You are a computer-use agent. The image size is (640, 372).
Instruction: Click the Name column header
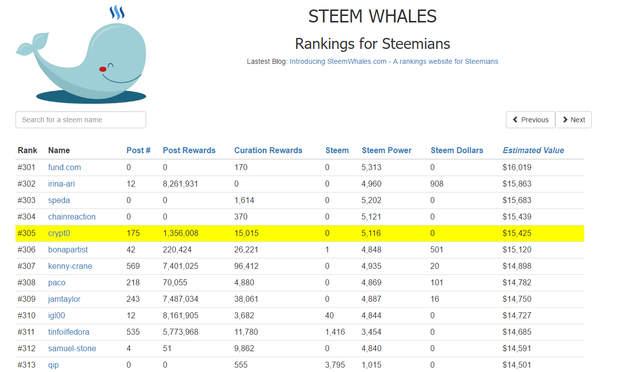click(59, 150)
